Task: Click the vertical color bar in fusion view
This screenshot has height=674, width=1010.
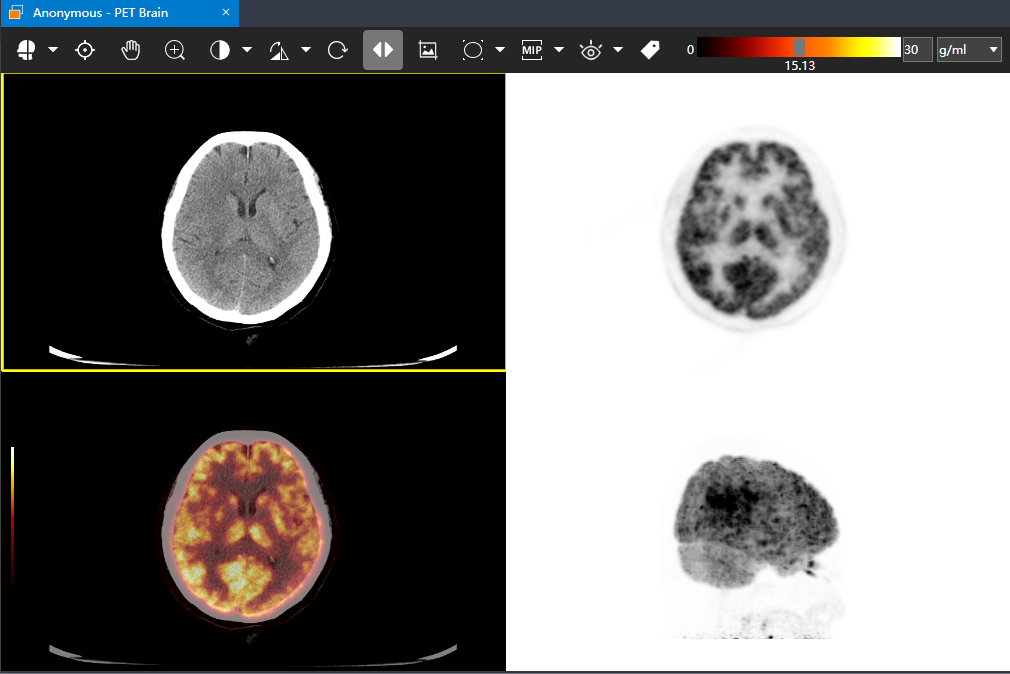Action: click(x=12, y=515)
